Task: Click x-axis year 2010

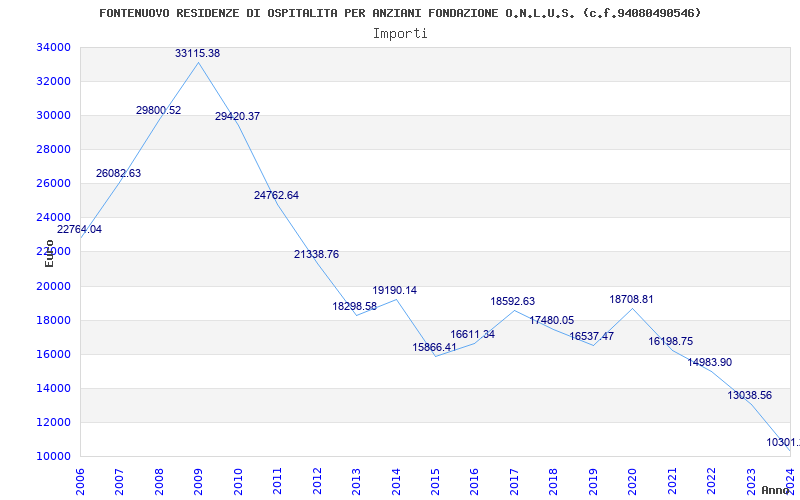Action: point(238,481)
